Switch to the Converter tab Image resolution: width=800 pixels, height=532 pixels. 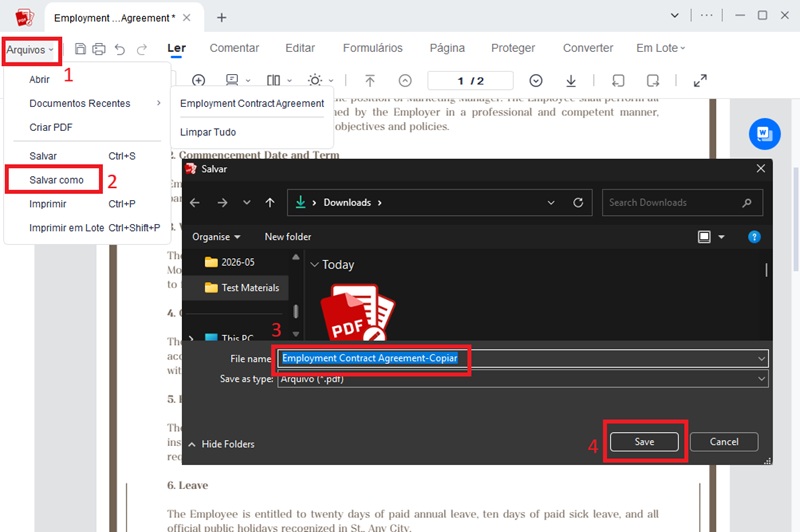point(588,48)
